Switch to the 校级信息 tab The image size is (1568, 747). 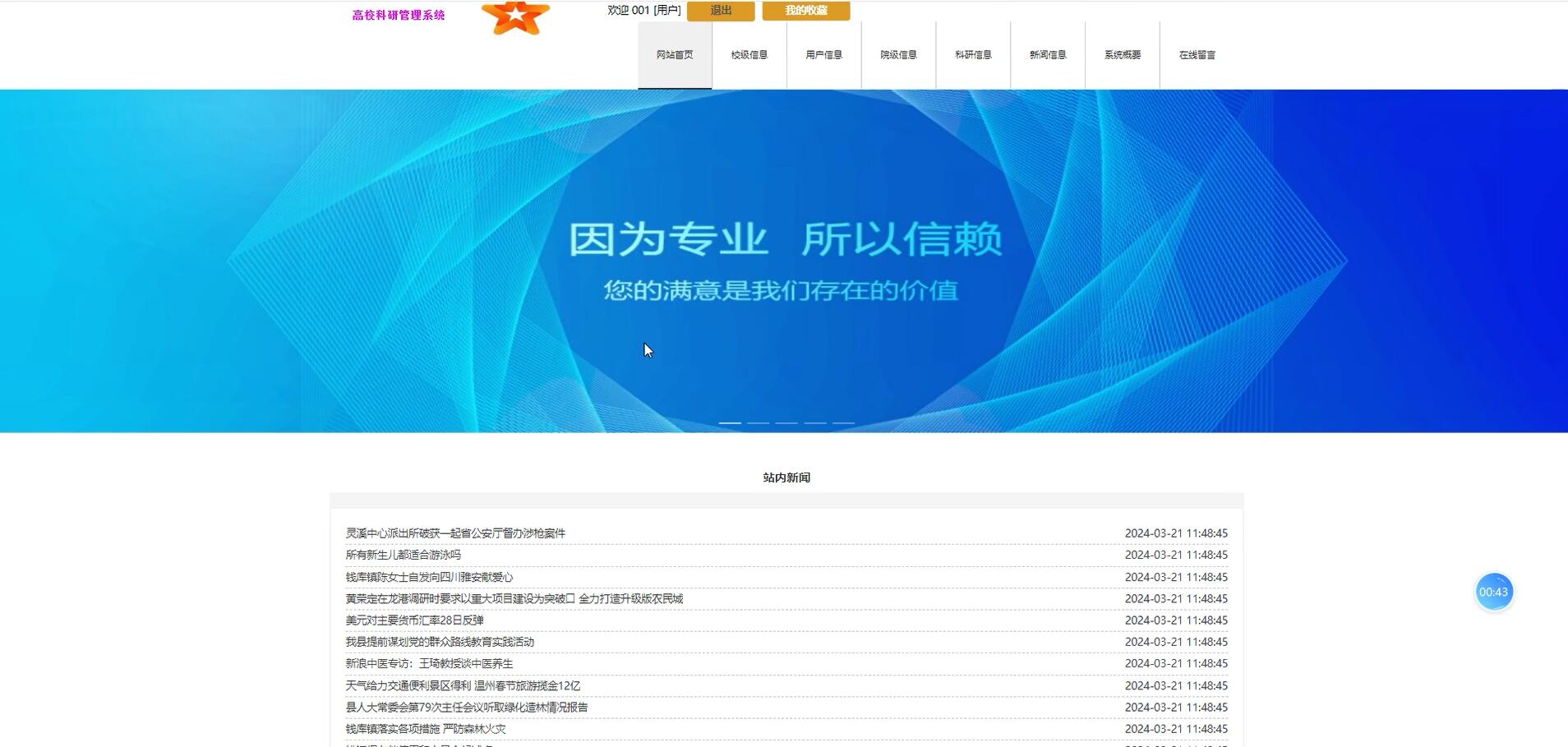click(x=749, y=54)
